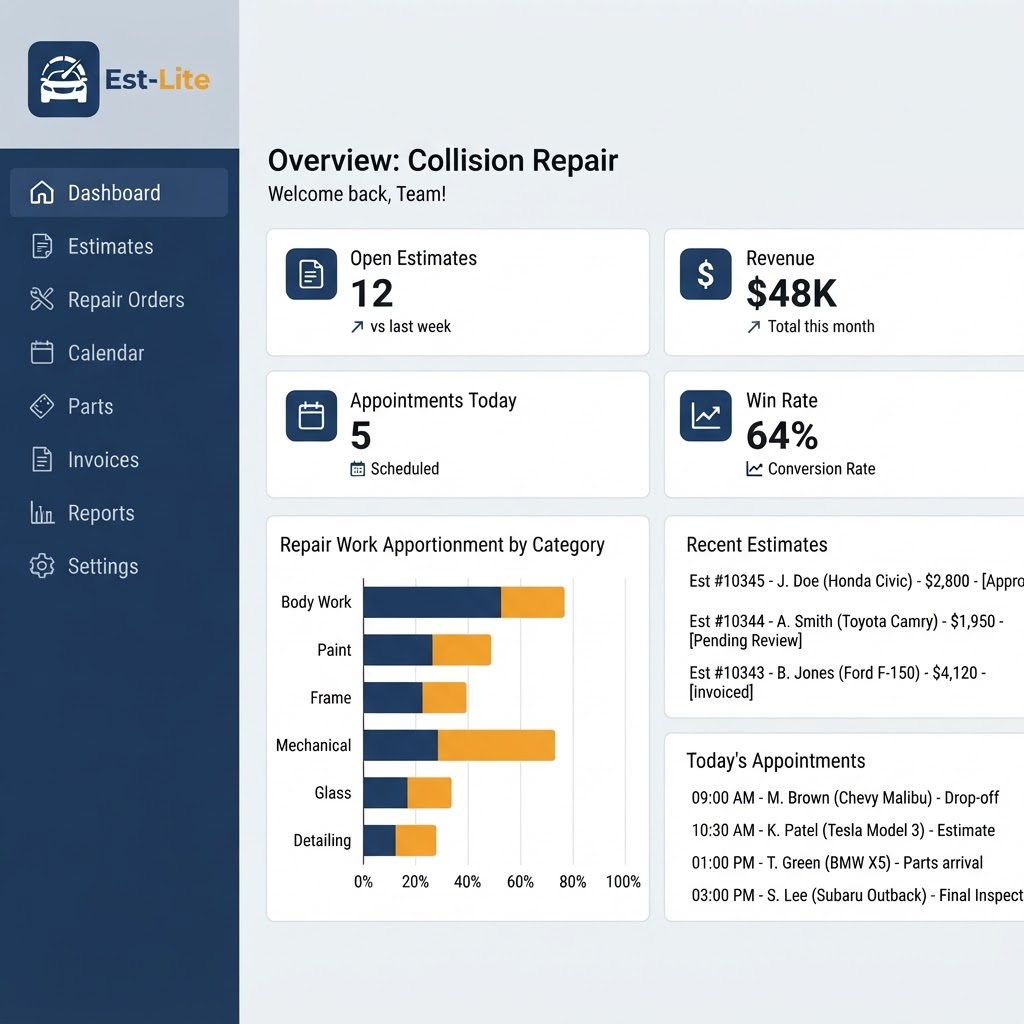
Task: Click the Recent Estimates heading
Action: [x=756, y=545]
